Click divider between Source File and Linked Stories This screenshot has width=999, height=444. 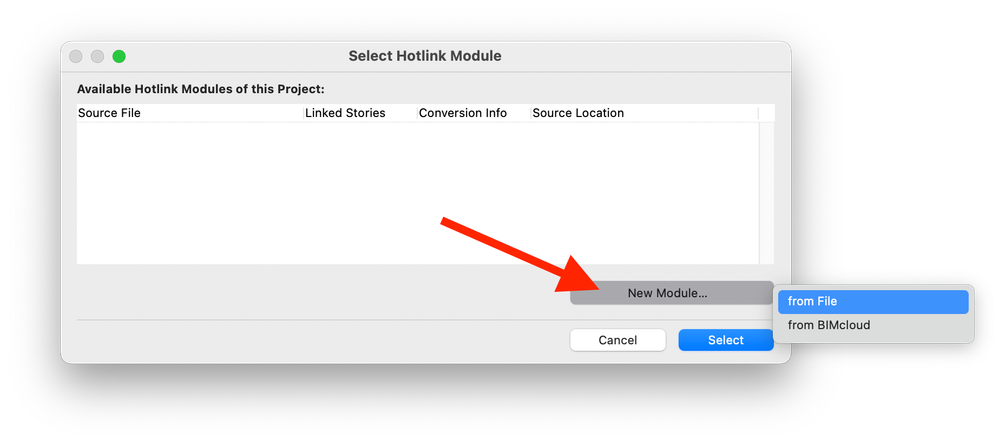[303, 113]
